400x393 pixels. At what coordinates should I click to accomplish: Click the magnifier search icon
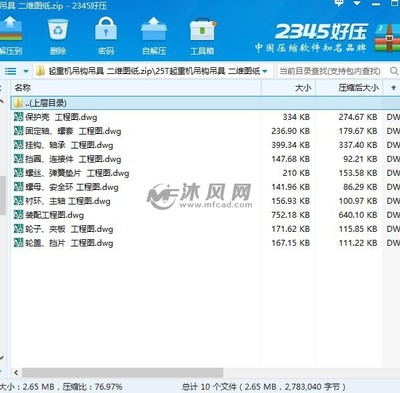point(394,71)
